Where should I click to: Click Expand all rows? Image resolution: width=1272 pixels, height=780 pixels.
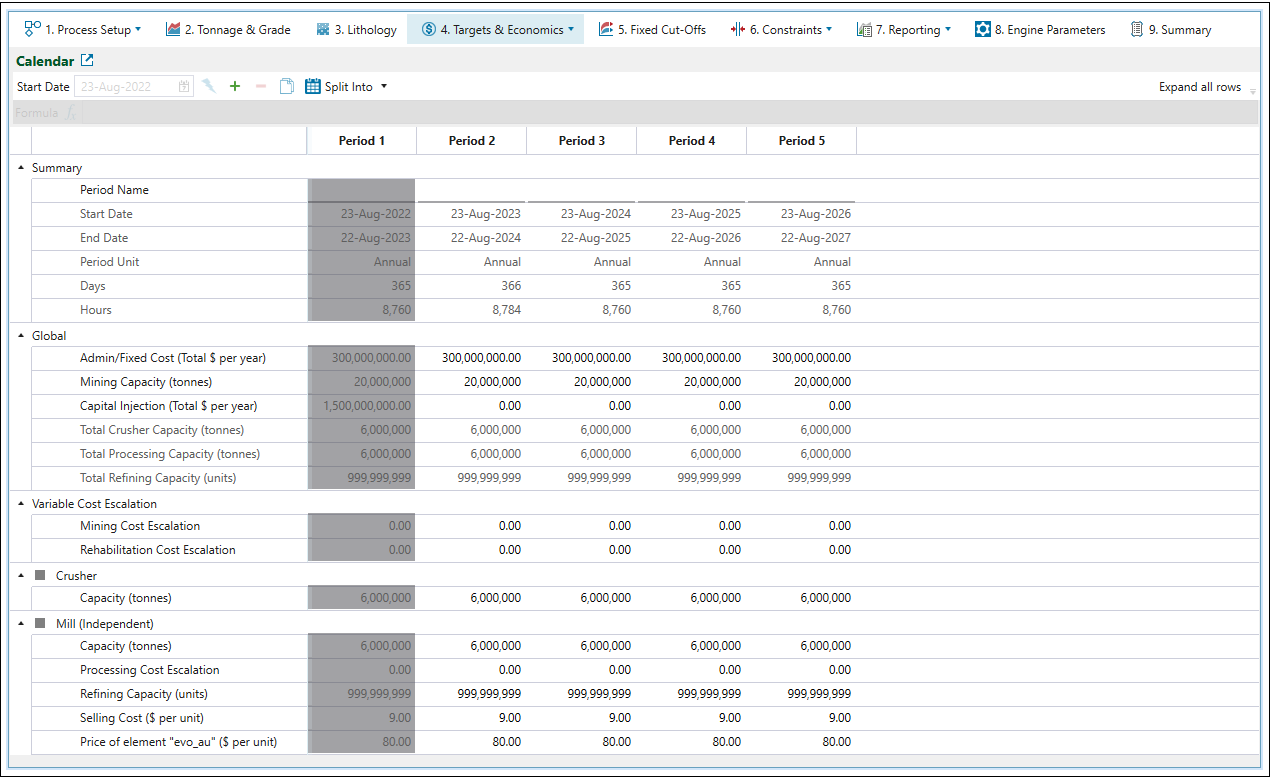pyautogui.click(x=1200, y=87)
